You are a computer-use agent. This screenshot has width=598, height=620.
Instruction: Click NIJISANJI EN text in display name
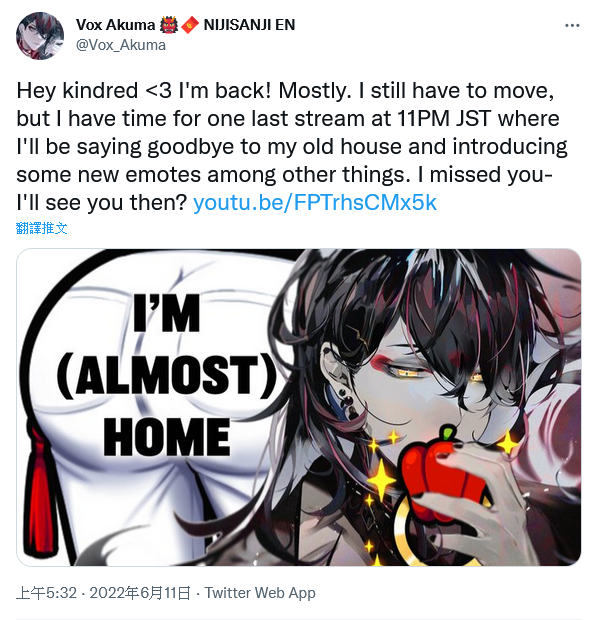click(249, 25)
